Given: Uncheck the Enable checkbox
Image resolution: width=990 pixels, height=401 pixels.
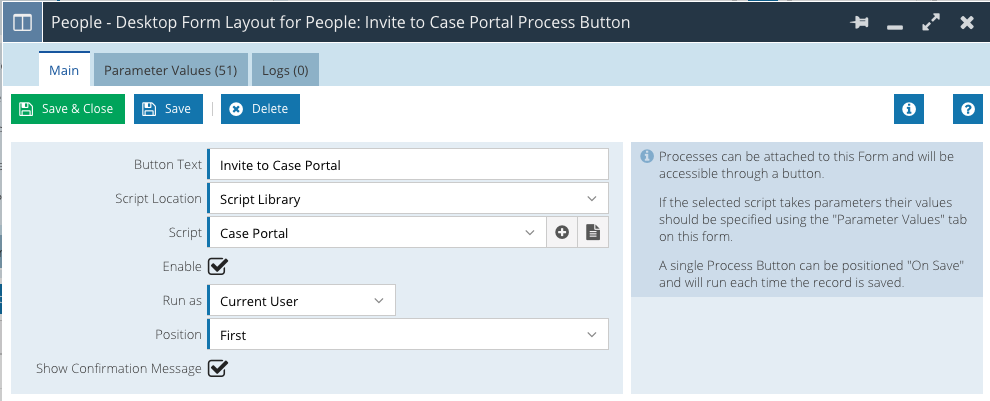Looking at the screenshot, I should [217, 266].
